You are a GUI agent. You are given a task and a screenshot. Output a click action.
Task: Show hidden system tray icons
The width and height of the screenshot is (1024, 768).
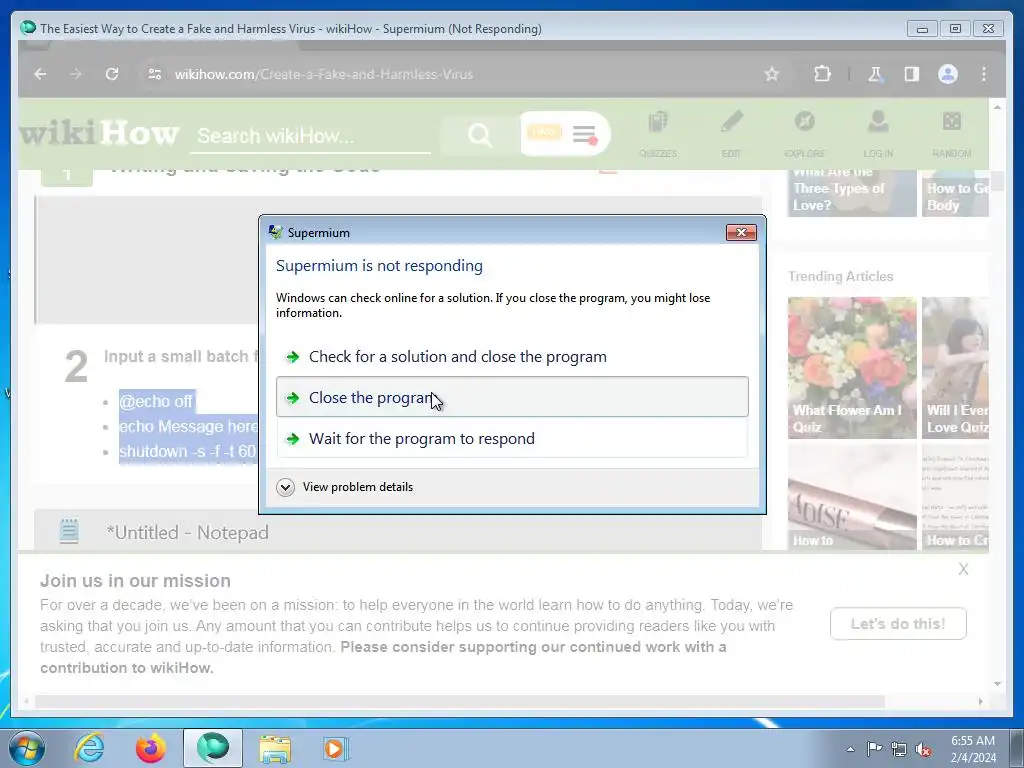tap(850, 749)
